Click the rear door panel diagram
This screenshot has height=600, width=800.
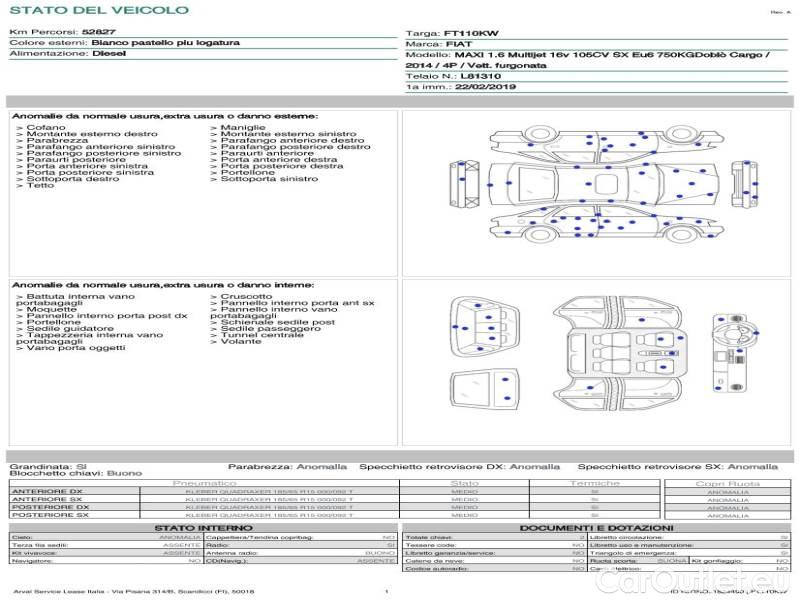tap(484, 390)
